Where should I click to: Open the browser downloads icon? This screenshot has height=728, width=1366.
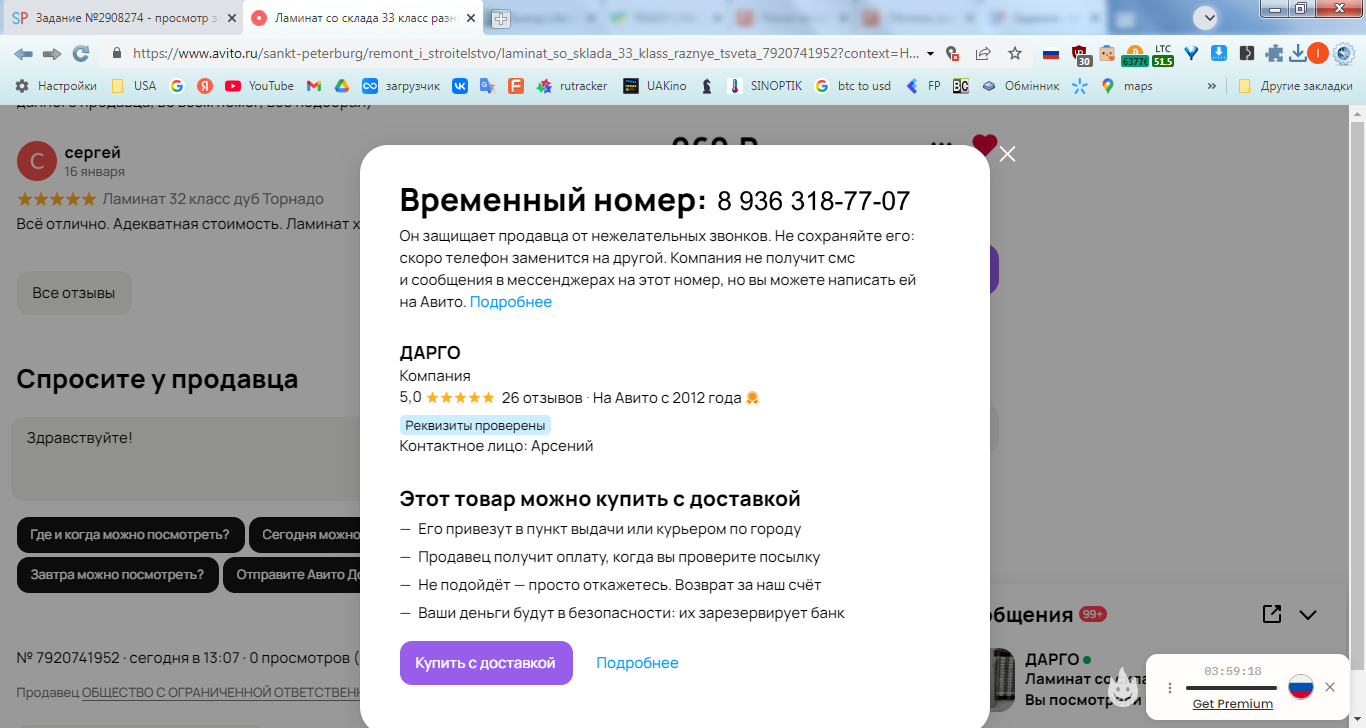[1297, 53]
